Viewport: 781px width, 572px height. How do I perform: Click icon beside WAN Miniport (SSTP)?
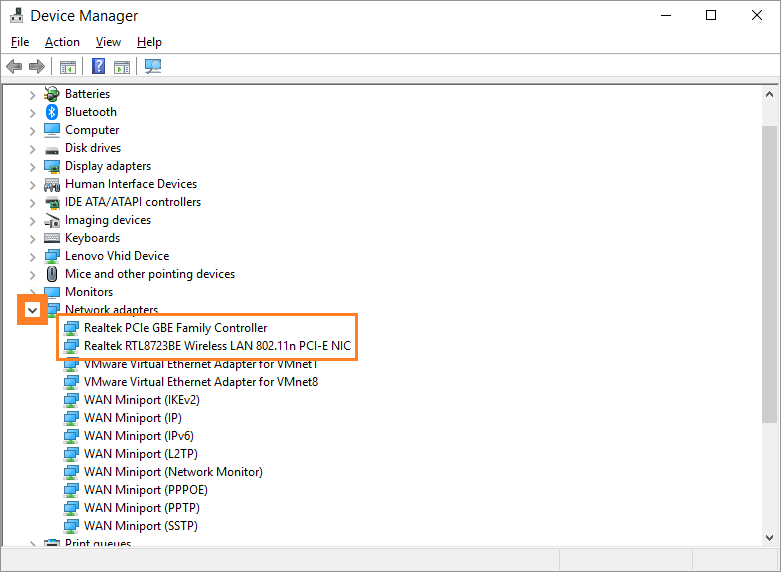71,526
